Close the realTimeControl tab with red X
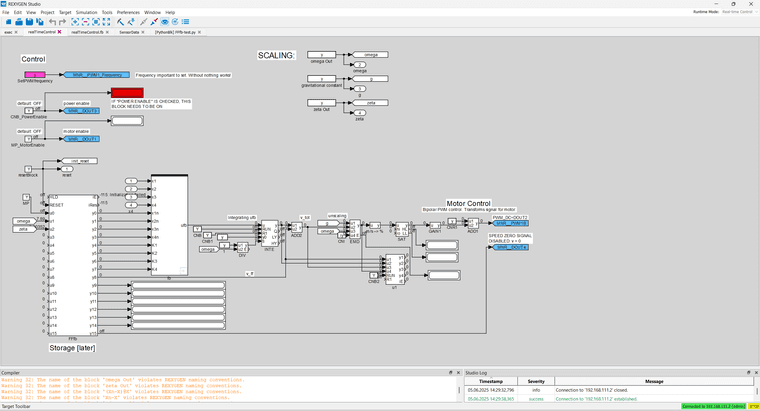The height and width of the screenshot is (411, 760). coord(60,32)
